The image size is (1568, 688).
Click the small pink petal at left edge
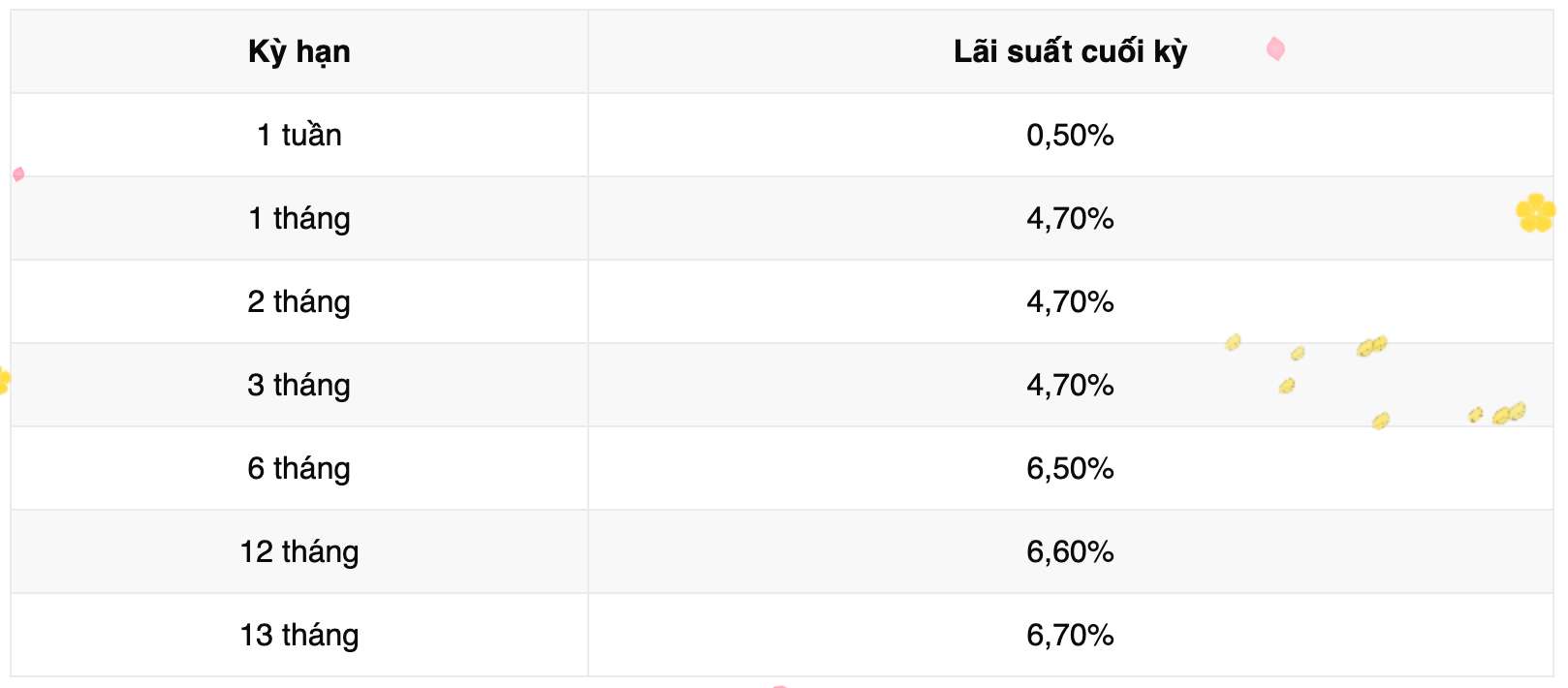pyautogui.click(x=18, y=174)
